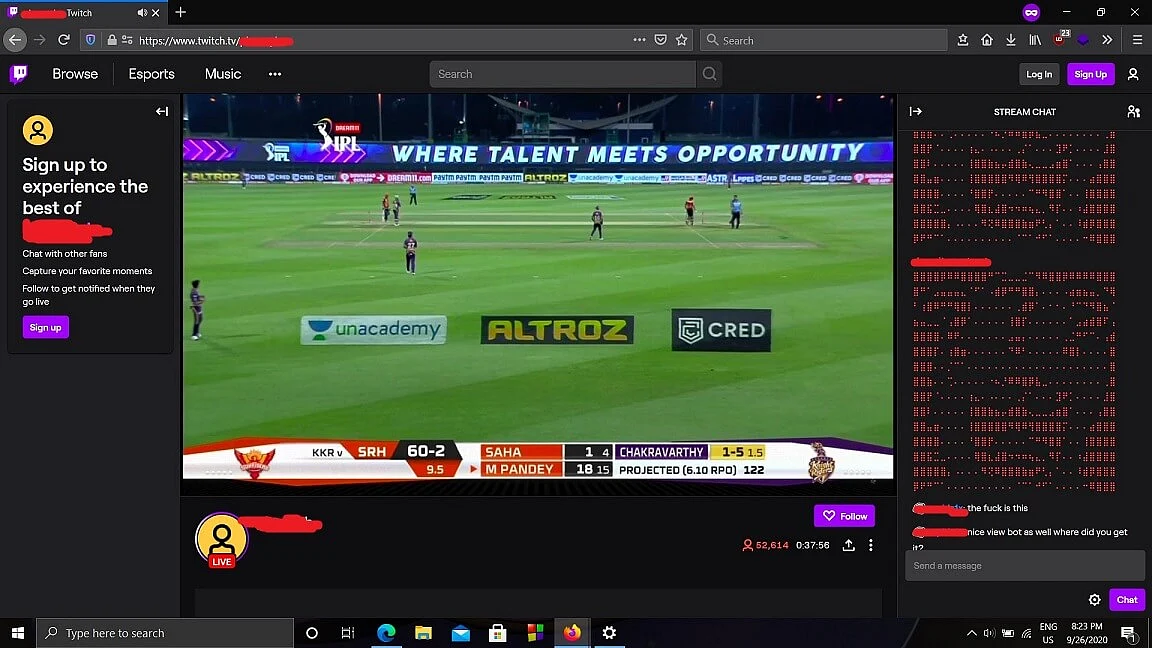This screenshot has height=648, width=1152.
Task: Open the Esports tab
Action: point(151,74)
